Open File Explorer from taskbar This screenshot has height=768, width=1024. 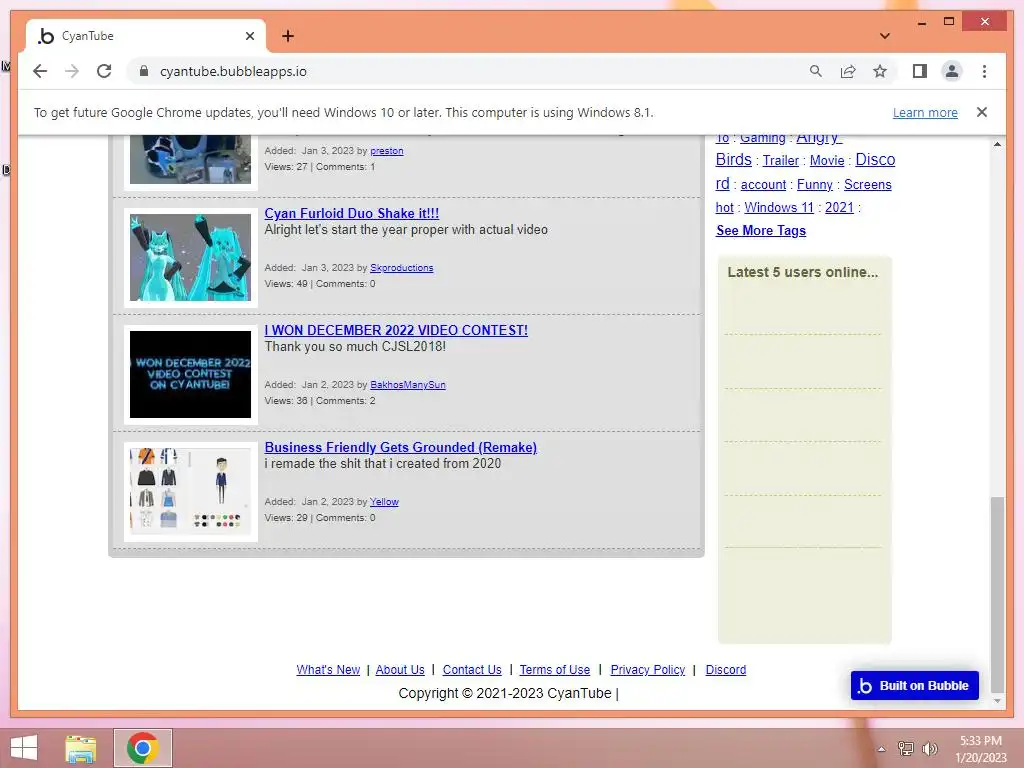click(81, 748)
